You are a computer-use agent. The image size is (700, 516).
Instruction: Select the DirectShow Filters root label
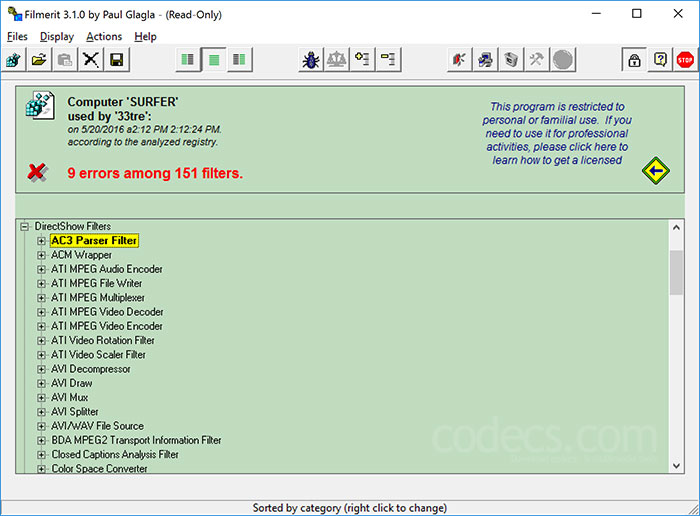point(73,226)
